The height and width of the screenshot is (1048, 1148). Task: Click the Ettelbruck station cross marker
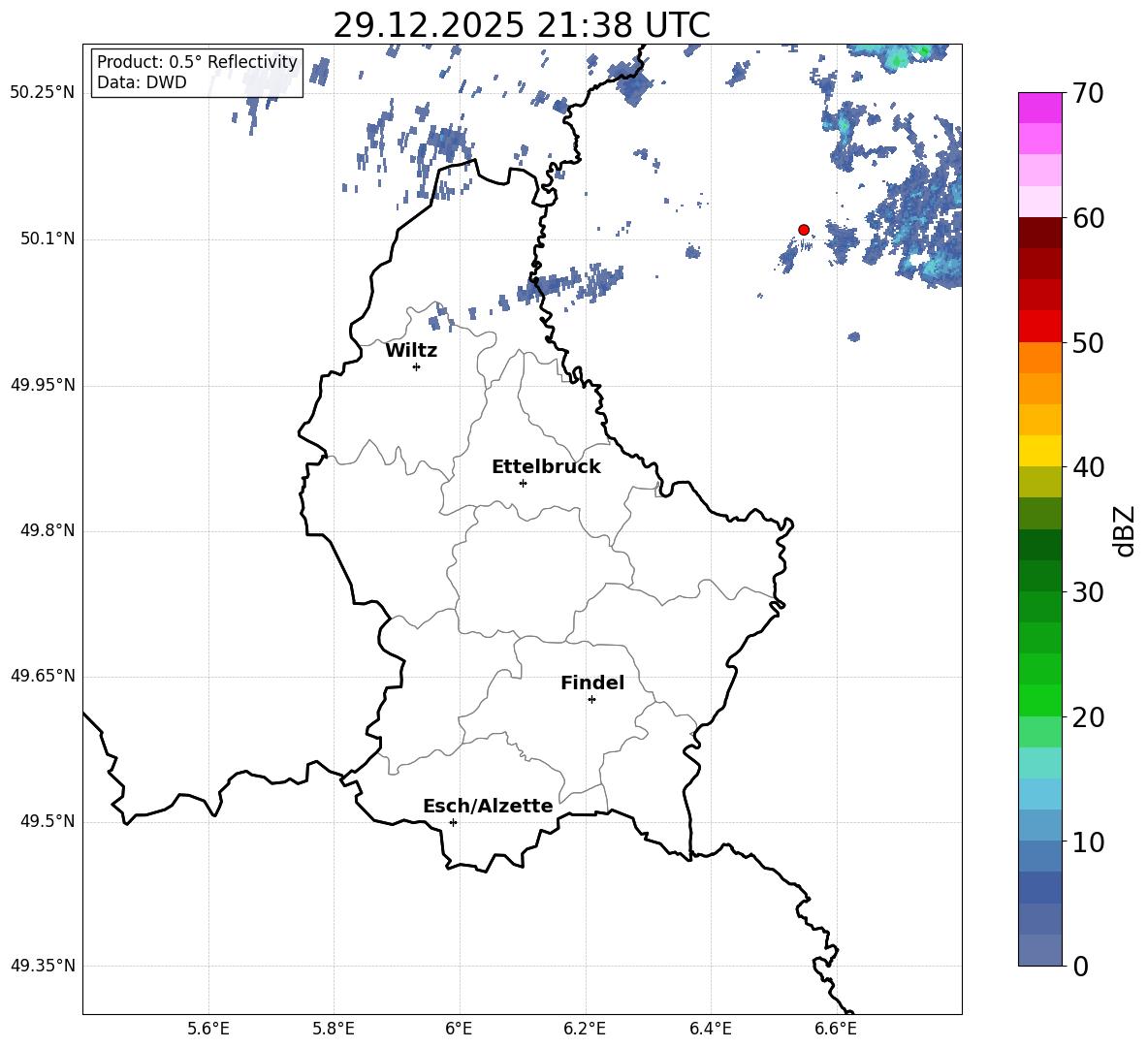point(523,483)
